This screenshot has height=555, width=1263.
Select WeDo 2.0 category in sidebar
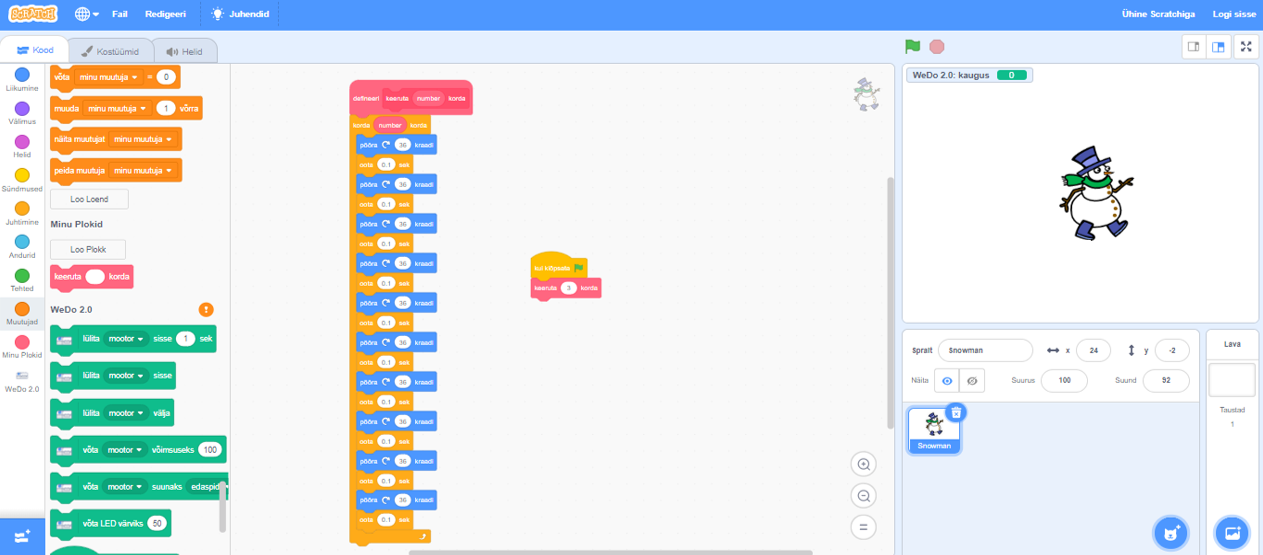coord(22,381)
